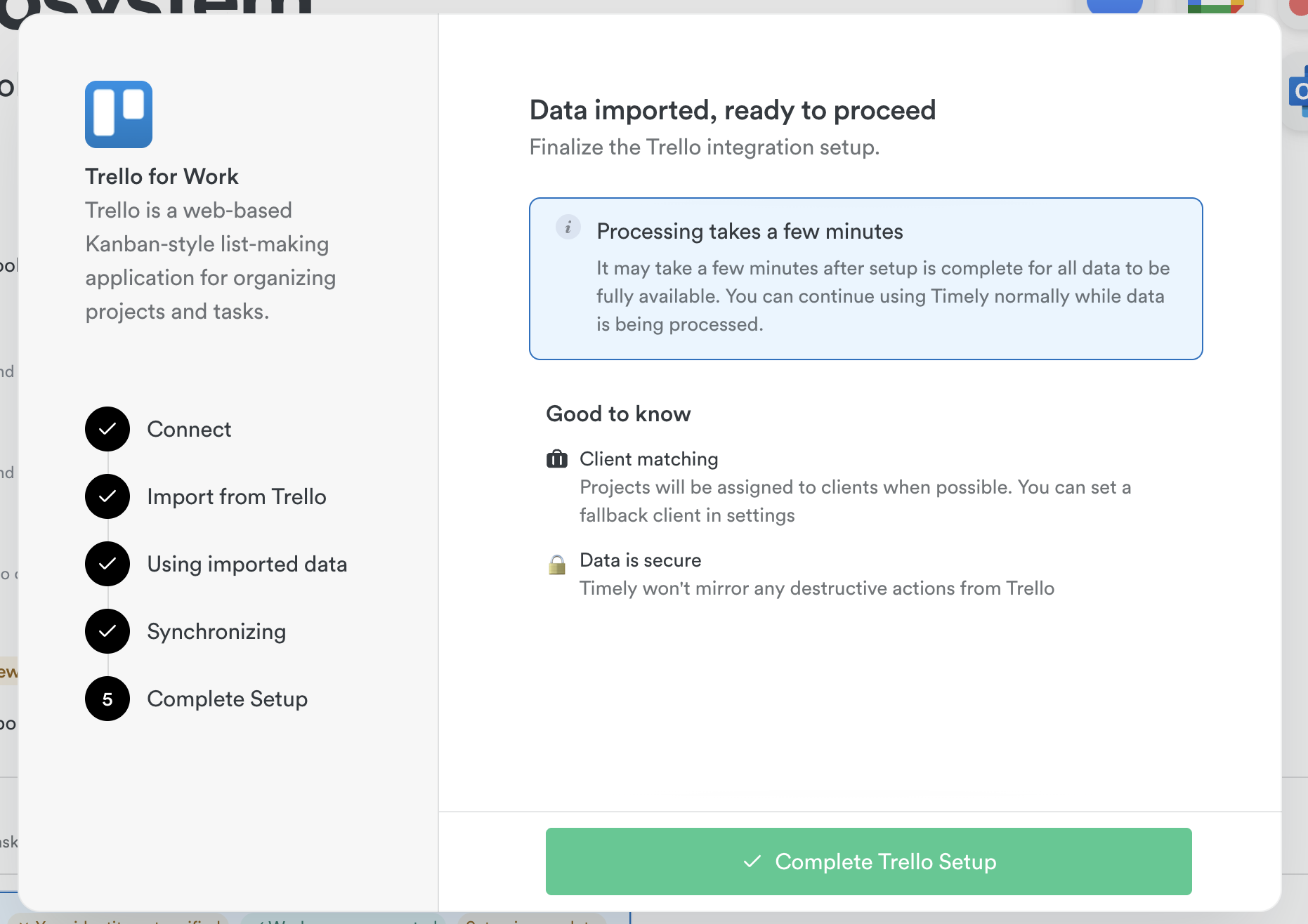
Task: Click the checkmark circle next to Connect
Action: tap(107, 429)
